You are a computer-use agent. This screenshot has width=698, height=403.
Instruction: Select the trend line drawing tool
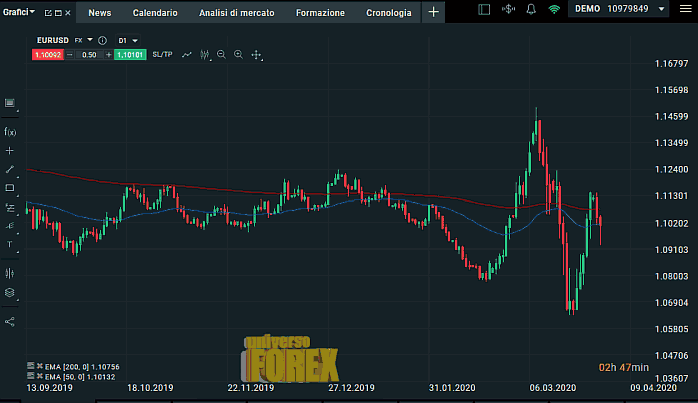pyautogui.click(x=10, y=169)
